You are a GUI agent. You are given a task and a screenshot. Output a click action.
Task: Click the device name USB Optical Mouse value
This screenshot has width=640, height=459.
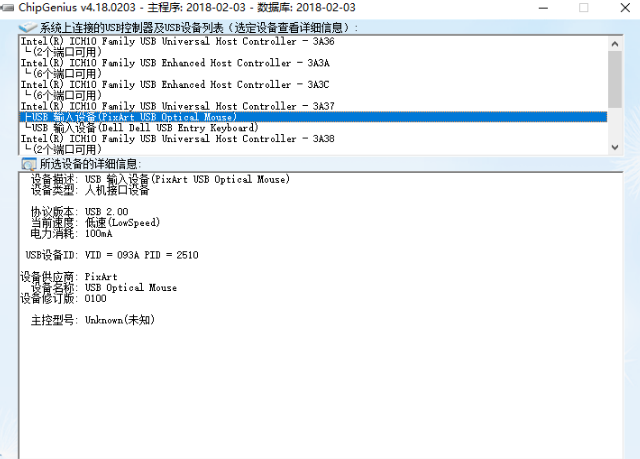point(131,288)
